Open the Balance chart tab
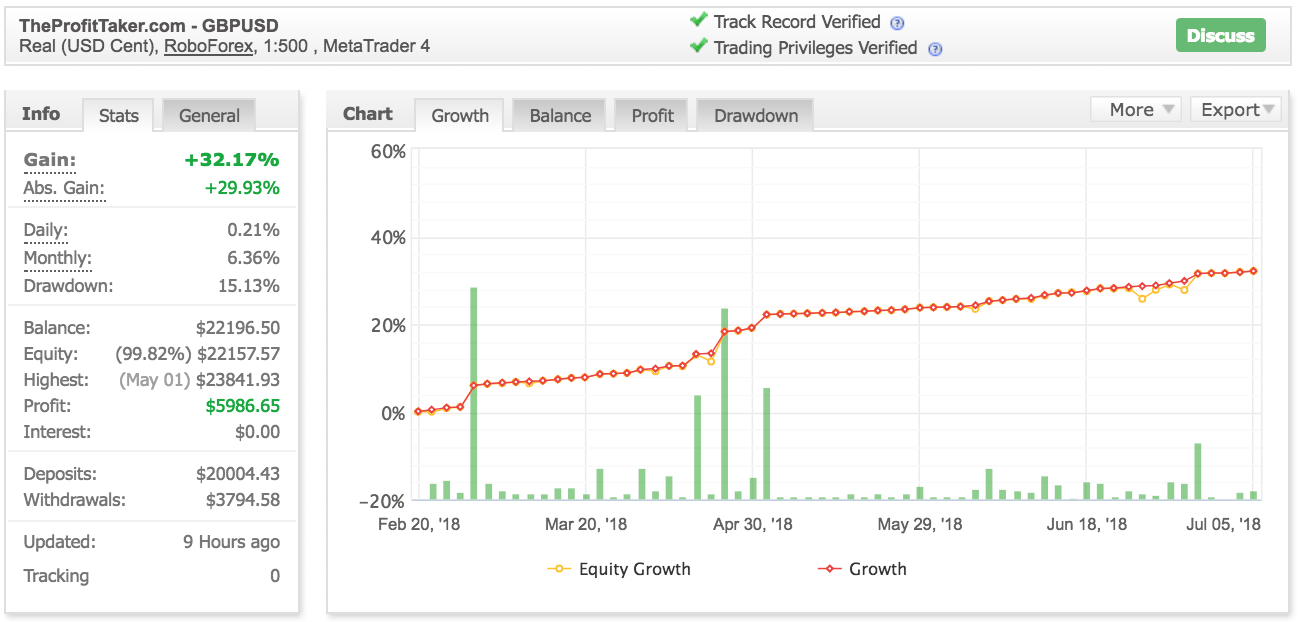This screenshot has height=622, width=1300. click(560, 115)
